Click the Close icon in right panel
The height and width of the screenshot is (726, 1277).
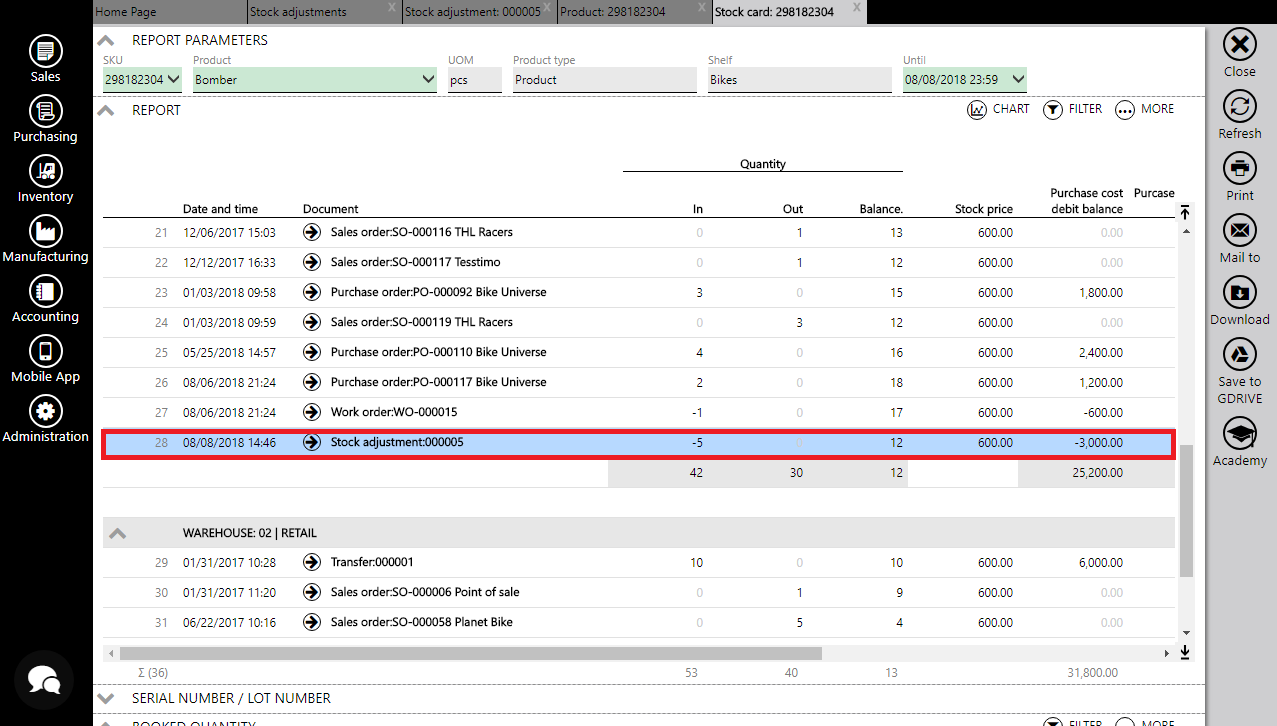[x=1240, y=45]
